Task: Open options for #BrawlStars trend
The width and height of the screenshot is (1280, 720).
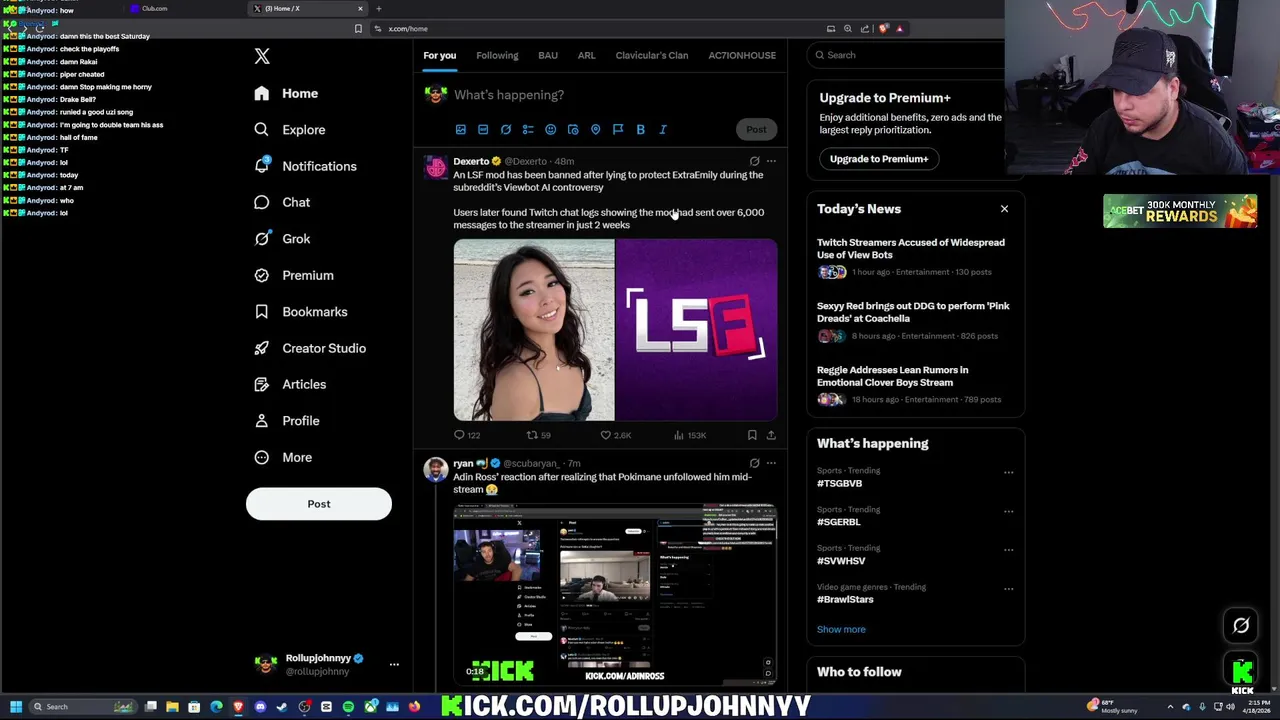Action: 1008,589
